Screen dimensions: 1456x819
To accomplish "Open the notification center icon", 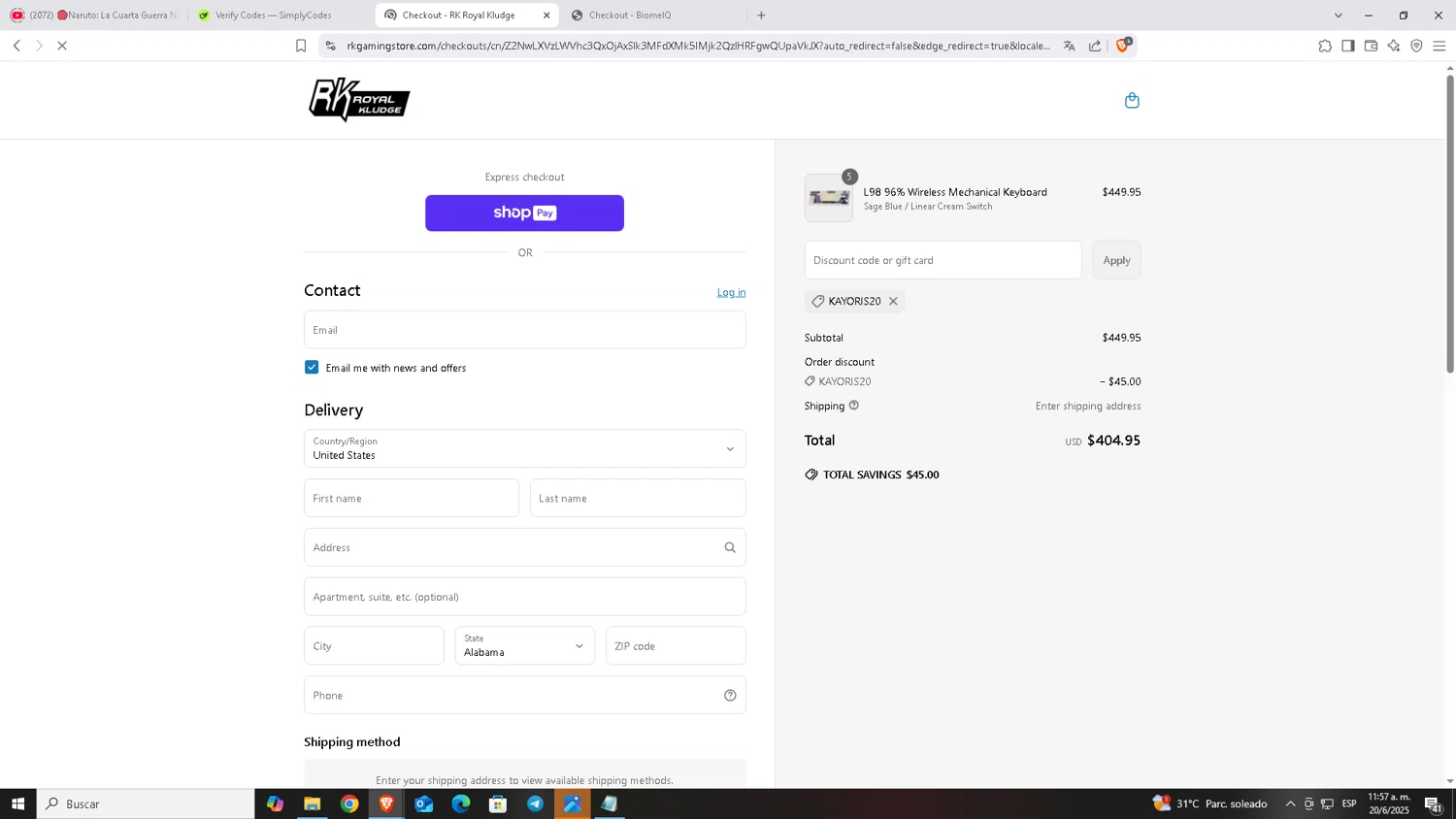I will point(1433,803).
